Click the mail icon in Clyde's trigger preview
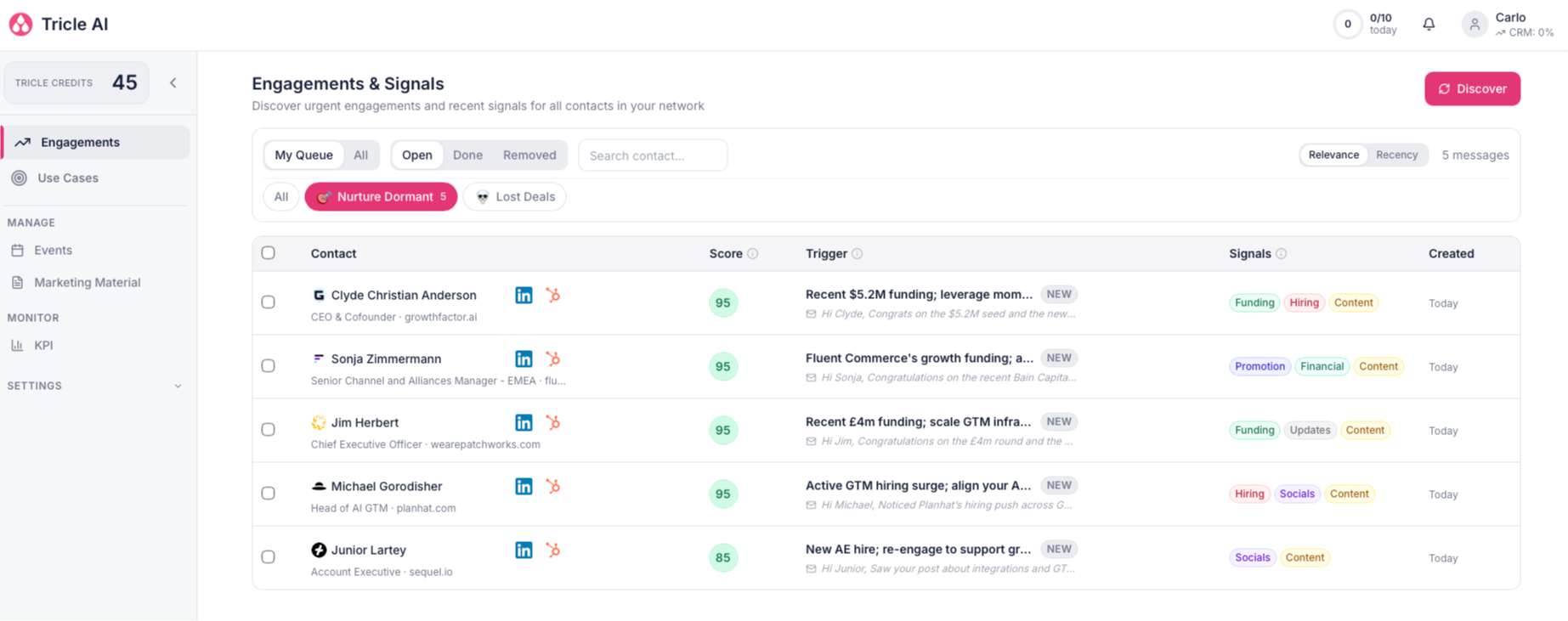This screenshot has height=621, width=1568. pos(812,314)
